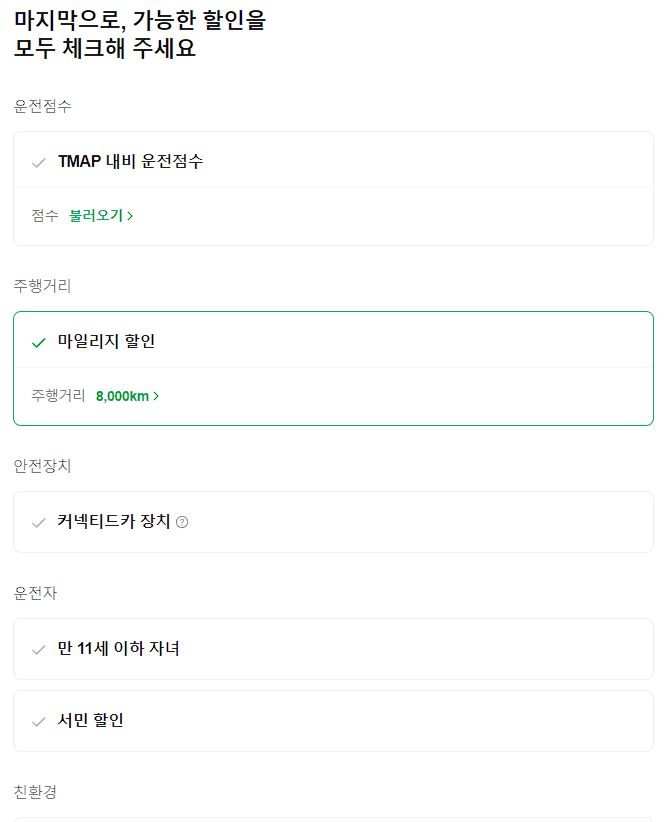This screenshot has height=822, width=666.
Task: Select the checkmark beside 만 11세 이하 자녀
Action: (40, 649)
